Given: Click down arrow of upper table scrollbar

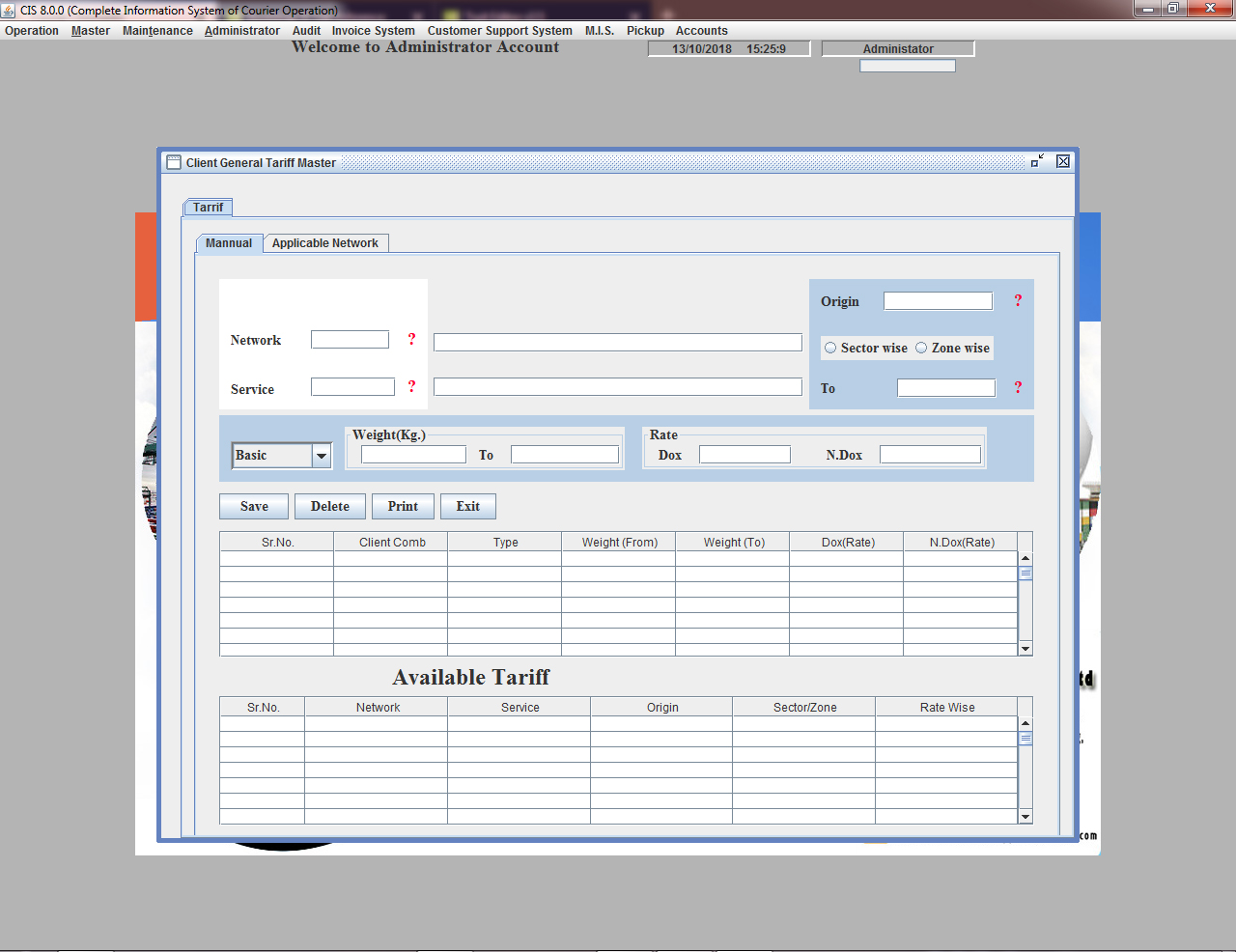Looking at the screenshot, I should 1025,649.
